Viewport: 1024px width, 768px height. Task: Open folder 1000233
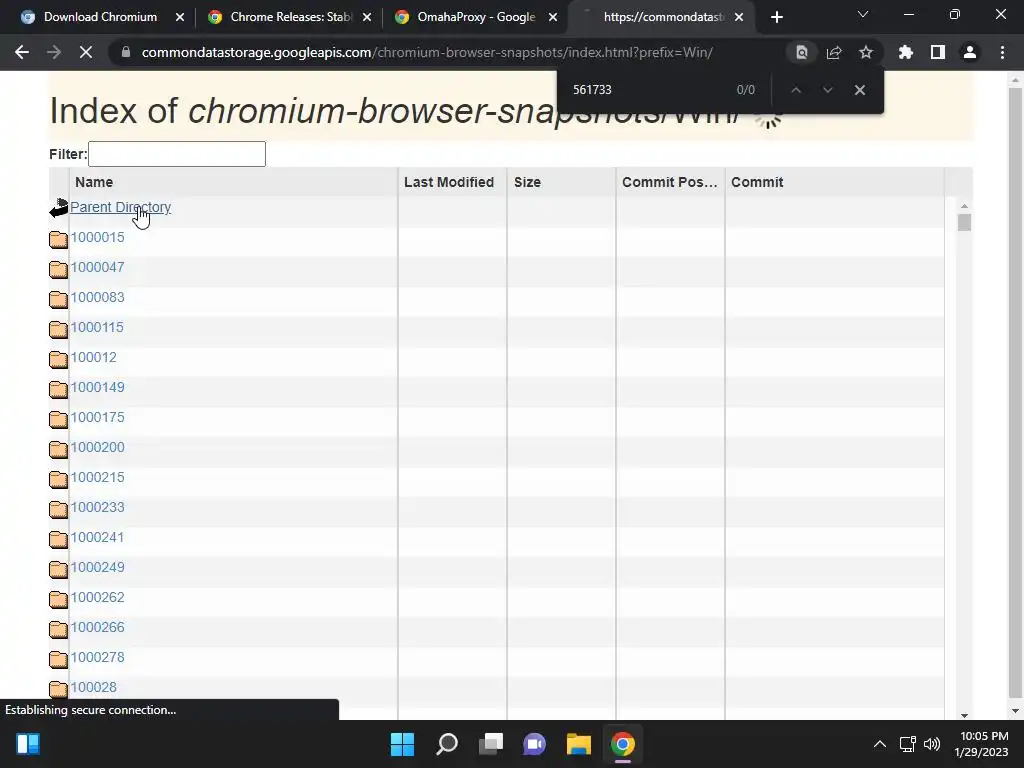97,507
